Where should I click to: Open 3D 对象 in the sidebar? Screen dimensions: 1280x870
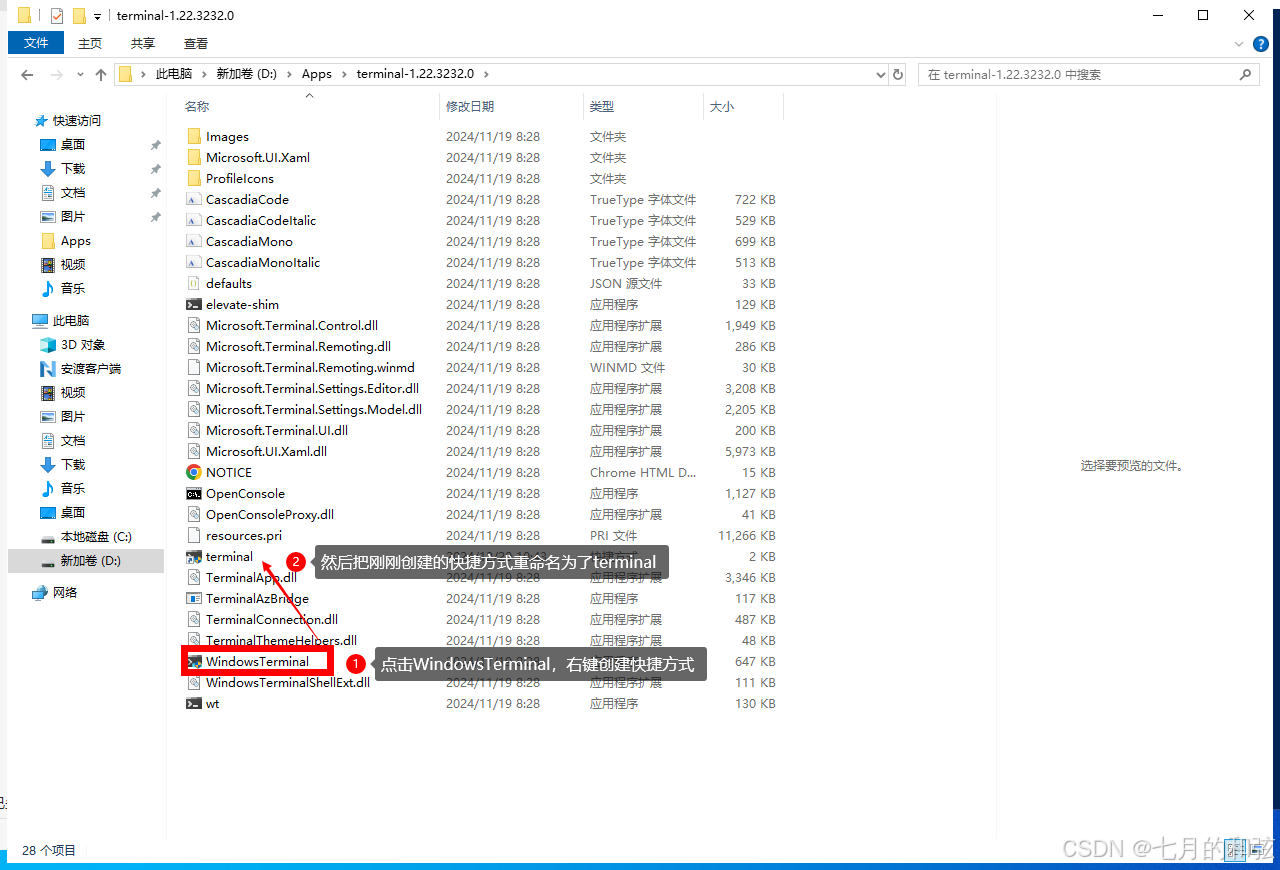[x=83, y=345]
